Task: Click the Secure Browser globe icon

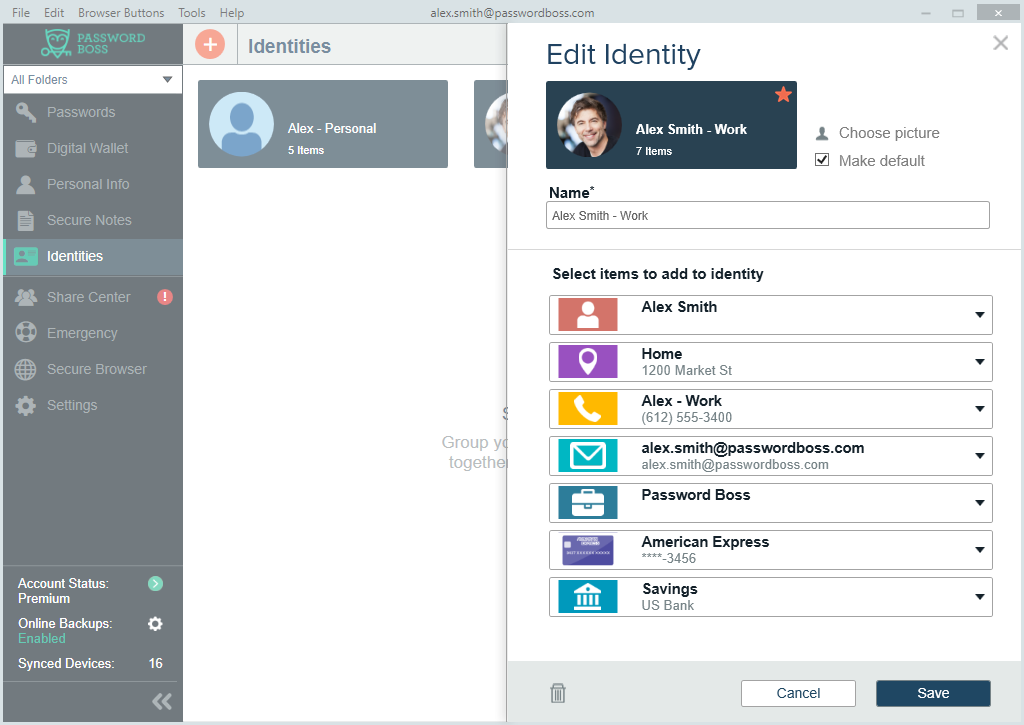Action: pyautogui.click(x=25, y=369)
